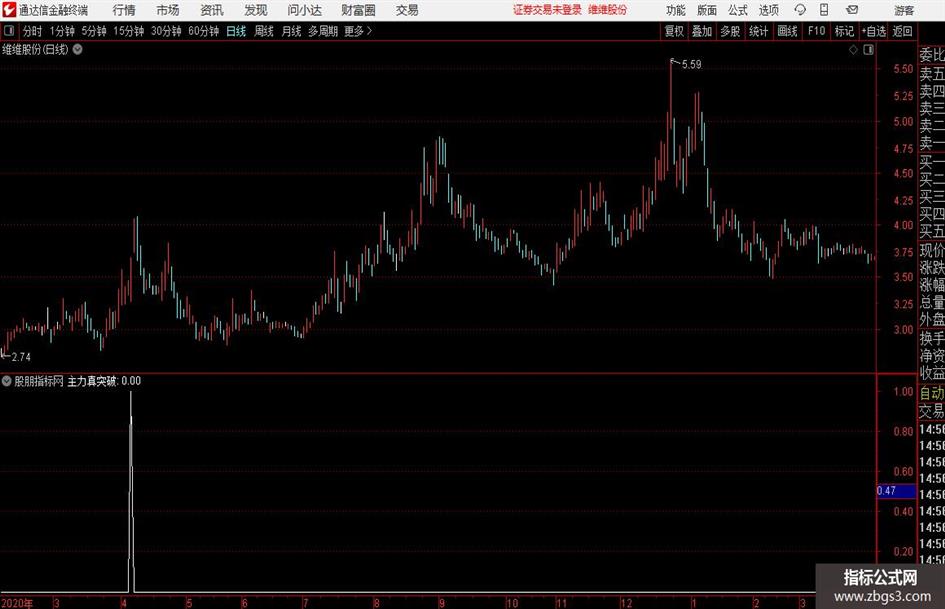Click the blue 0.47 axis value marker
Viewport: 945px width, 609px height.
coord(896,491)
